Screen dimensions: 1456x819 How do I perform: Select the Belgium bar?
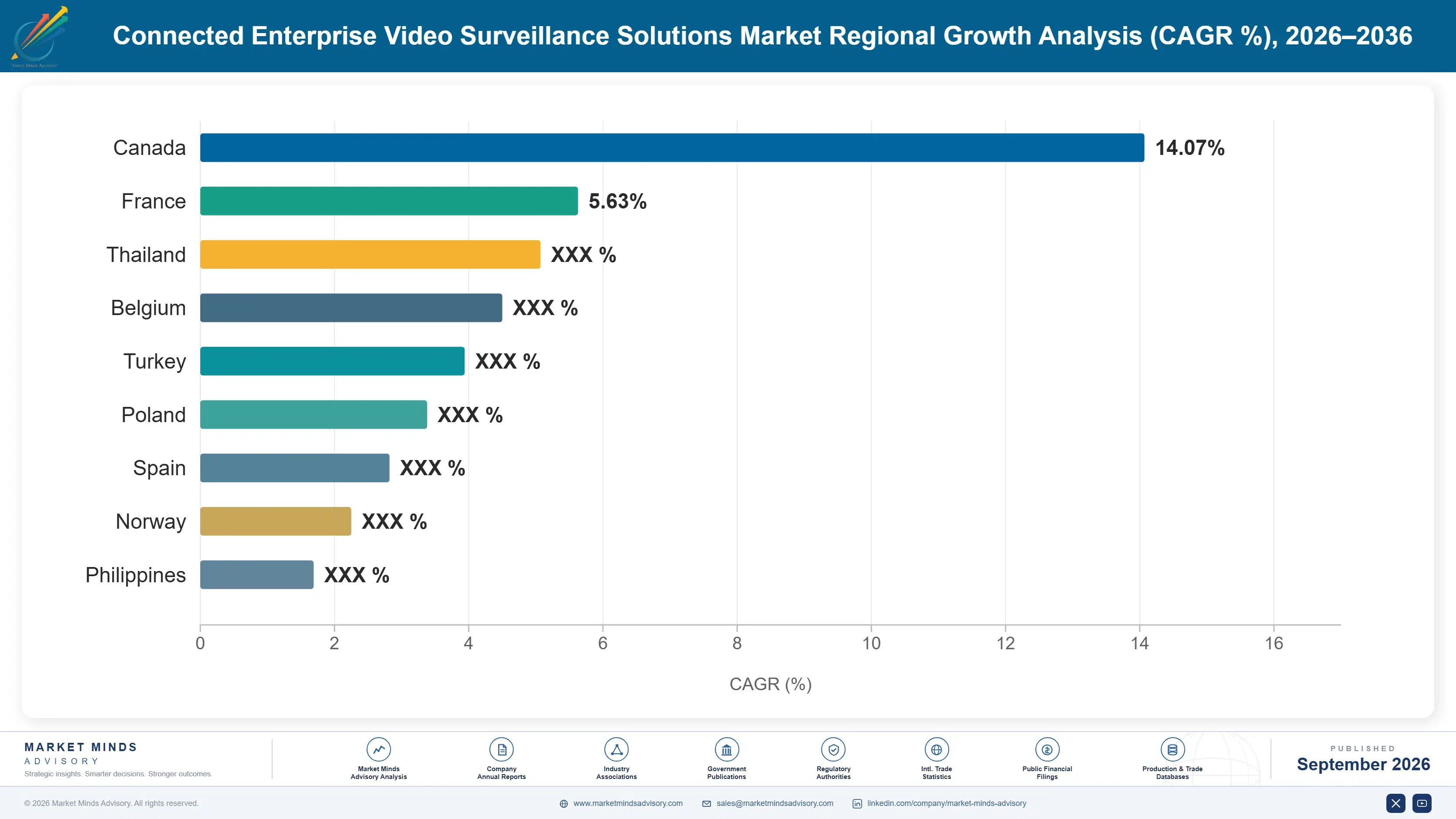tap(351, 308)
